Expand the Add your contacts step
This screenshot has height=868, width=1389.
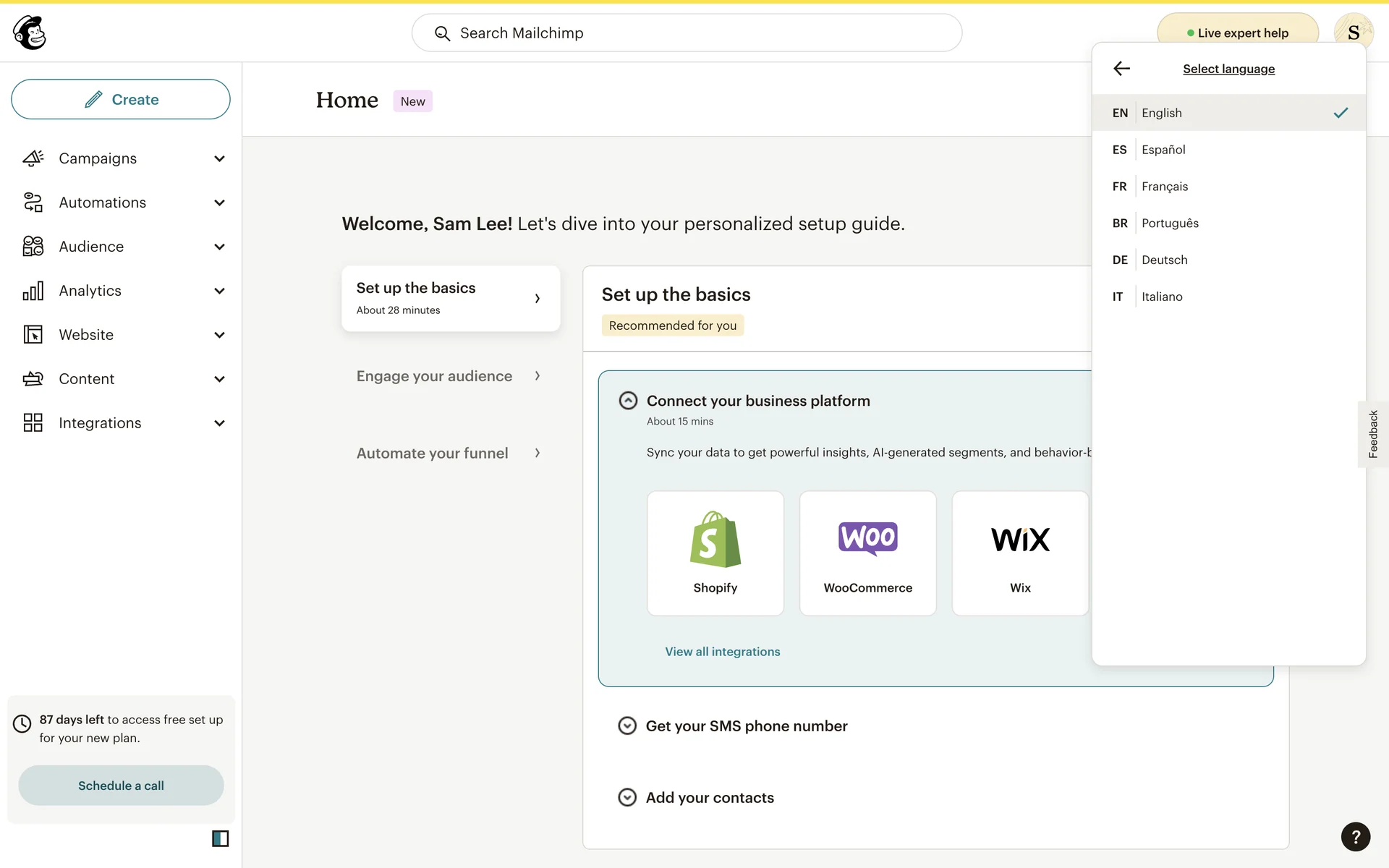[627, 797]
